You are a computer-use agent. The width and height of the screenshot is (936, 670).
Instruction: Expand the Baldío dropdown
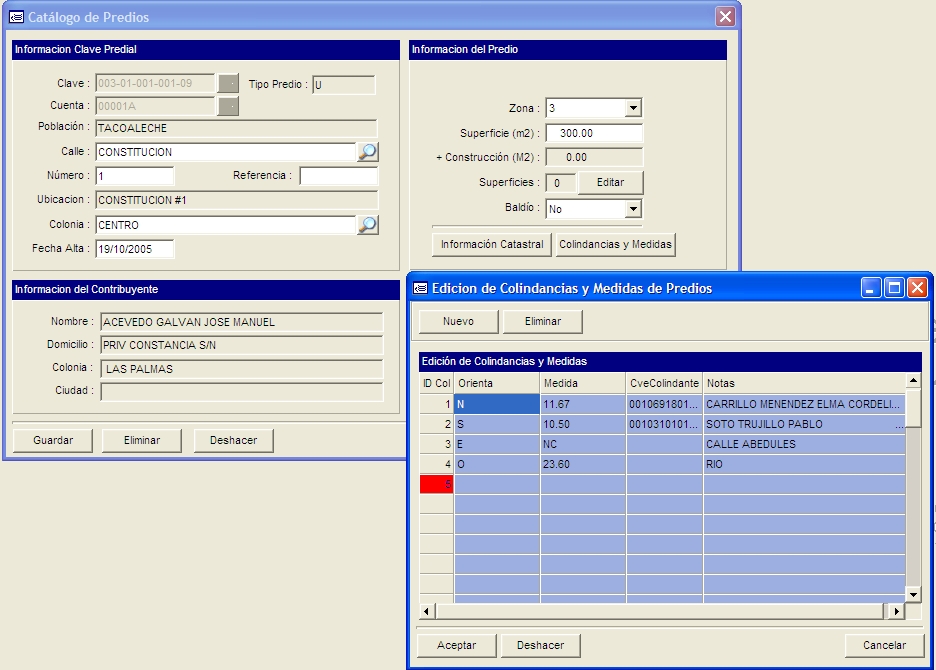[632, 209]
